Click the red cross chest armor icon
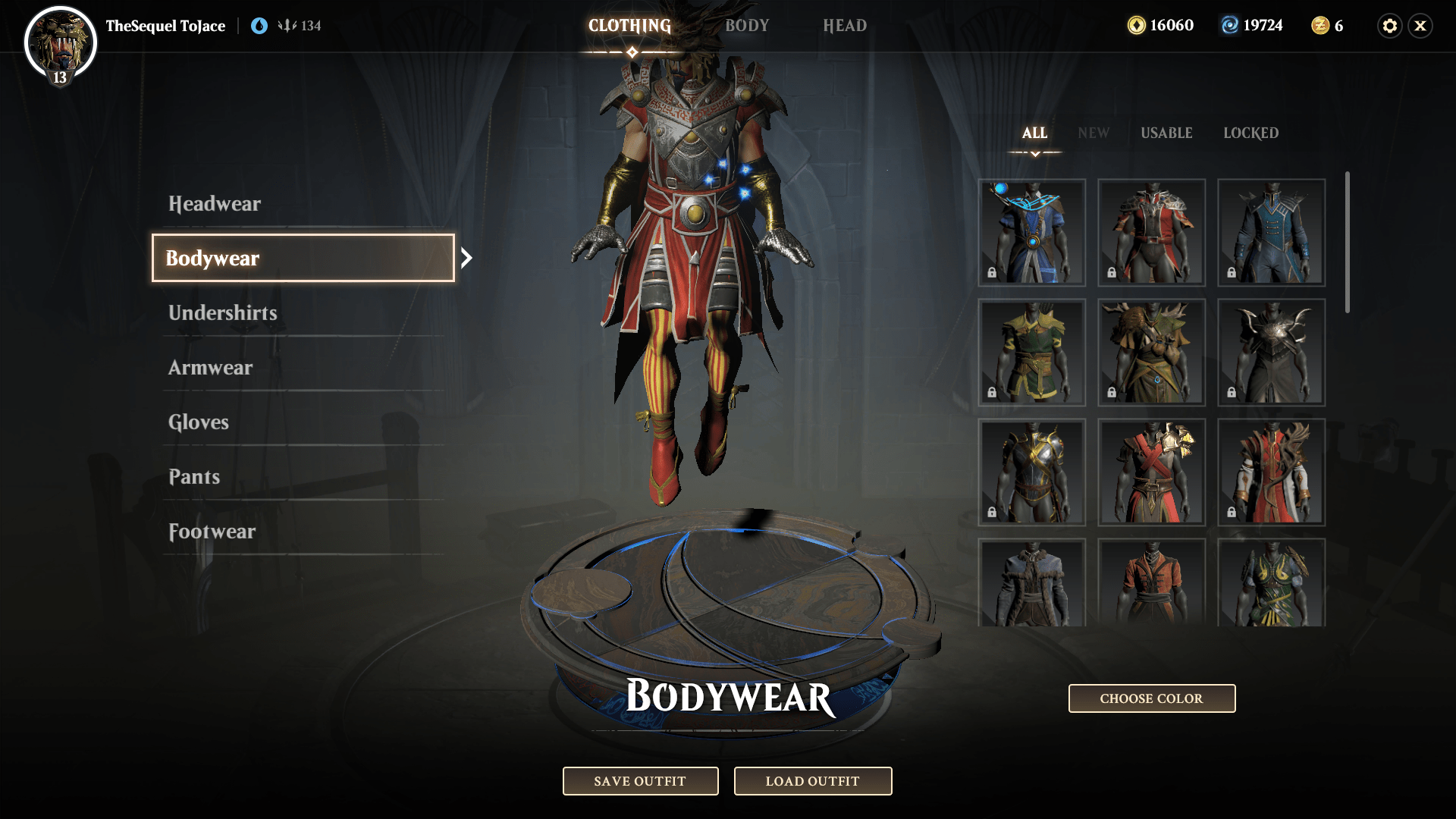 [1152, 470]
